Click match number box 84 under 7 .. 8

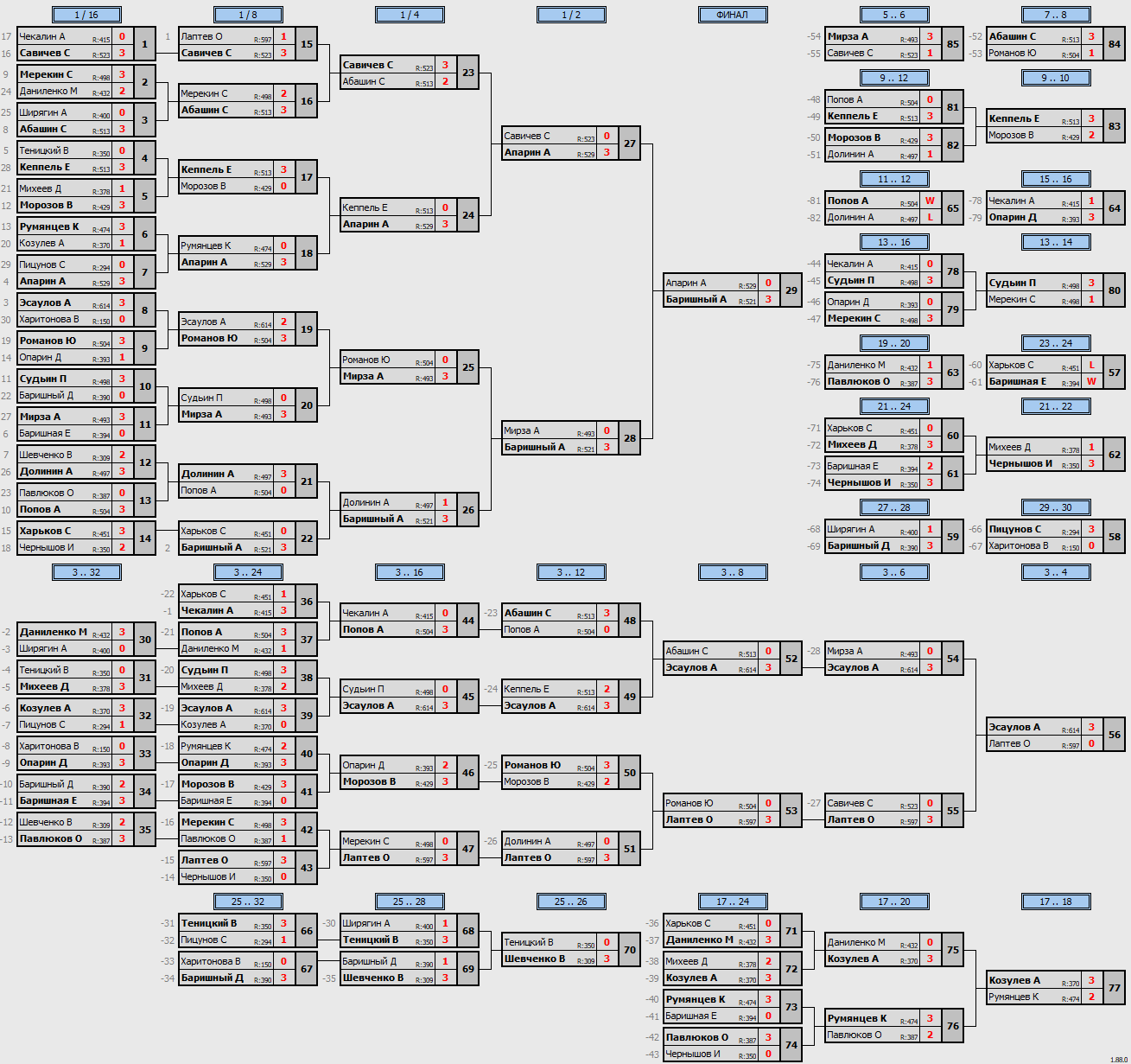click(x=1115, y=44)
